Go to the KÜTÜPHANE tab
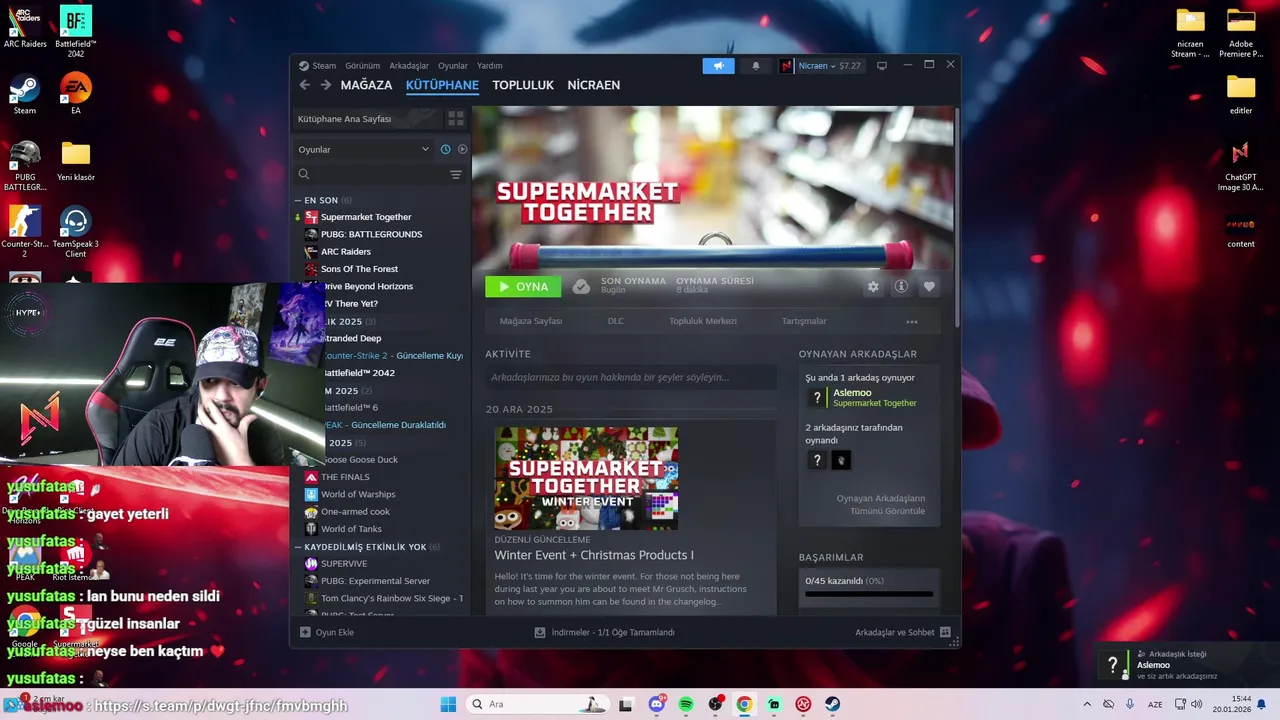Screen dimensions: 1280x720 click(x=442, y=85)
